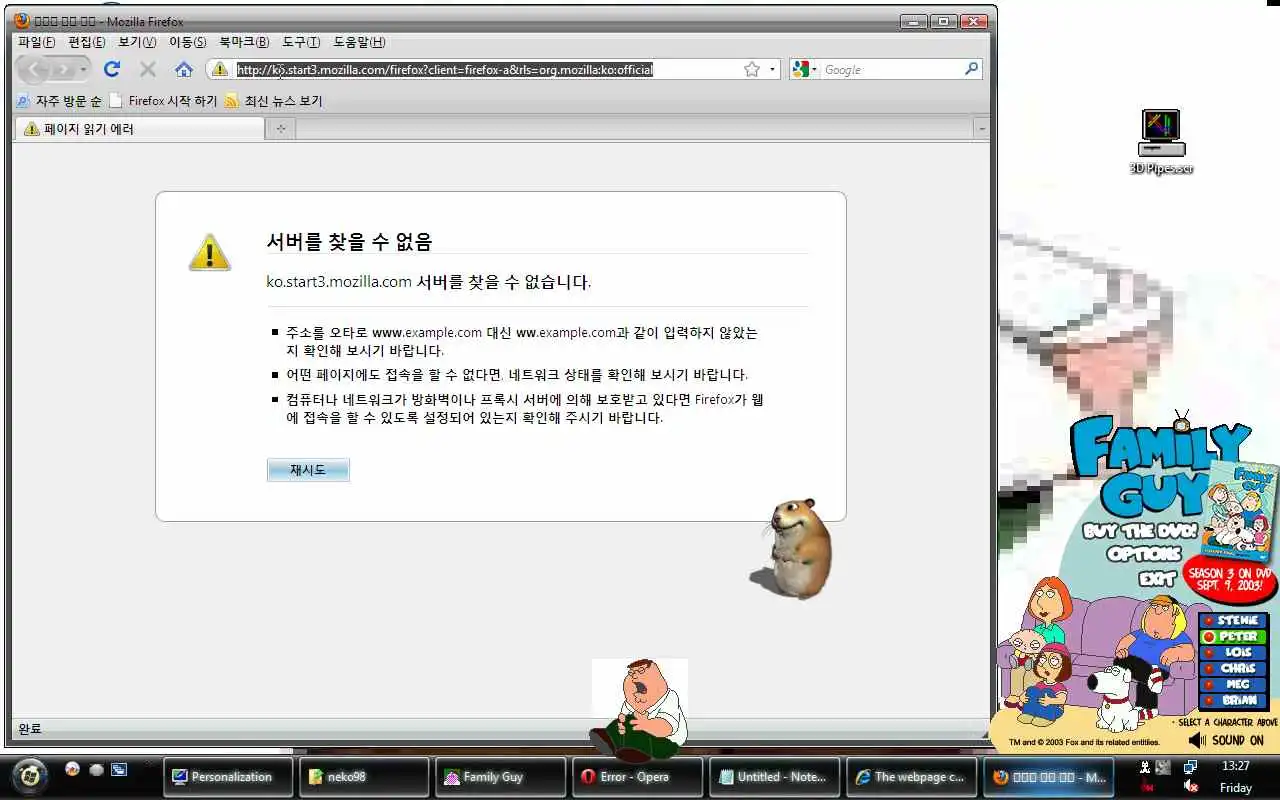The image size is (1280, 800).
Task: Select the Chris character option
Action: (1233, 668)
